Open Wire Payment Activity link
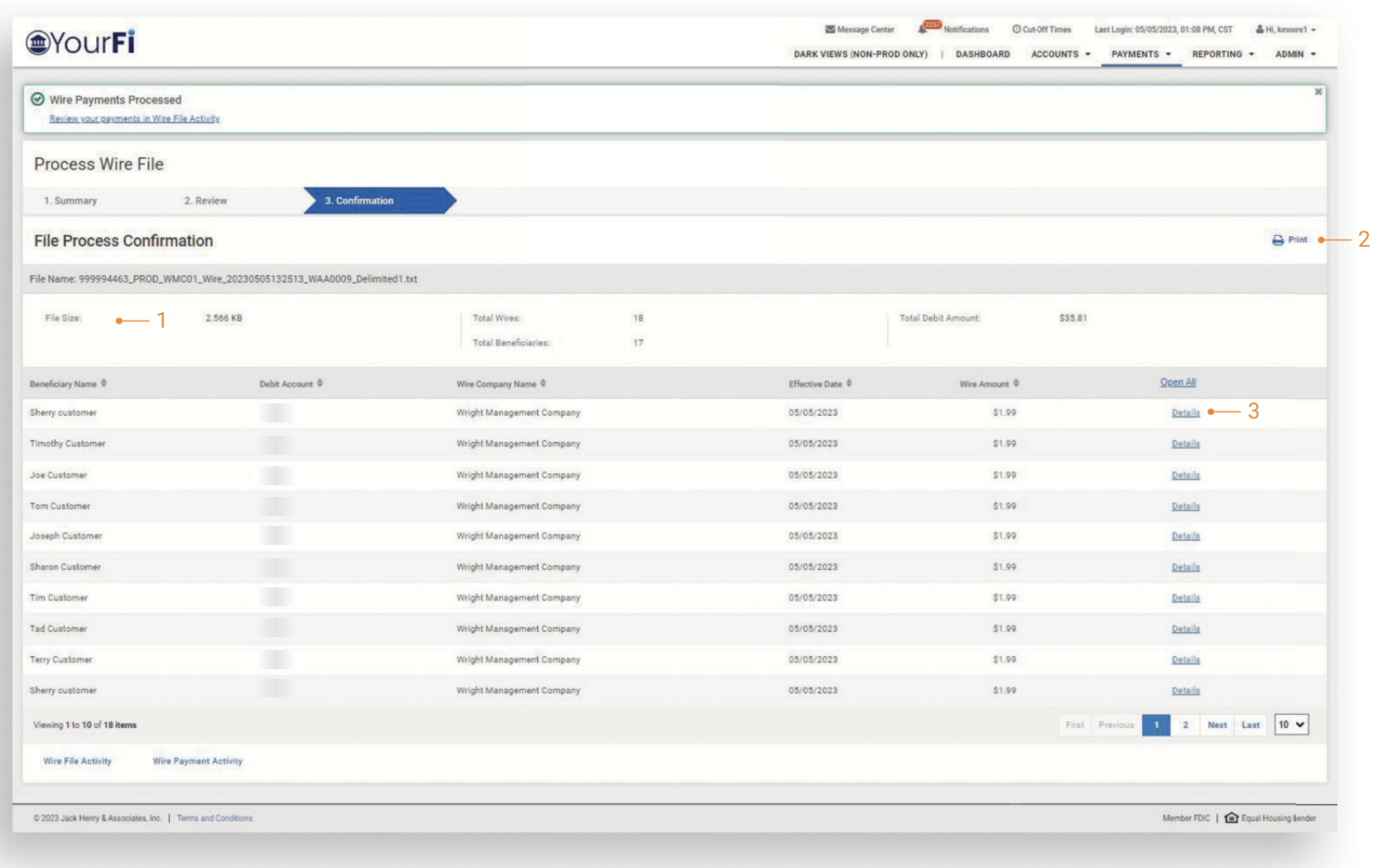The width and height of the screenshot is (1378, 868). click(x=197, y=761)
